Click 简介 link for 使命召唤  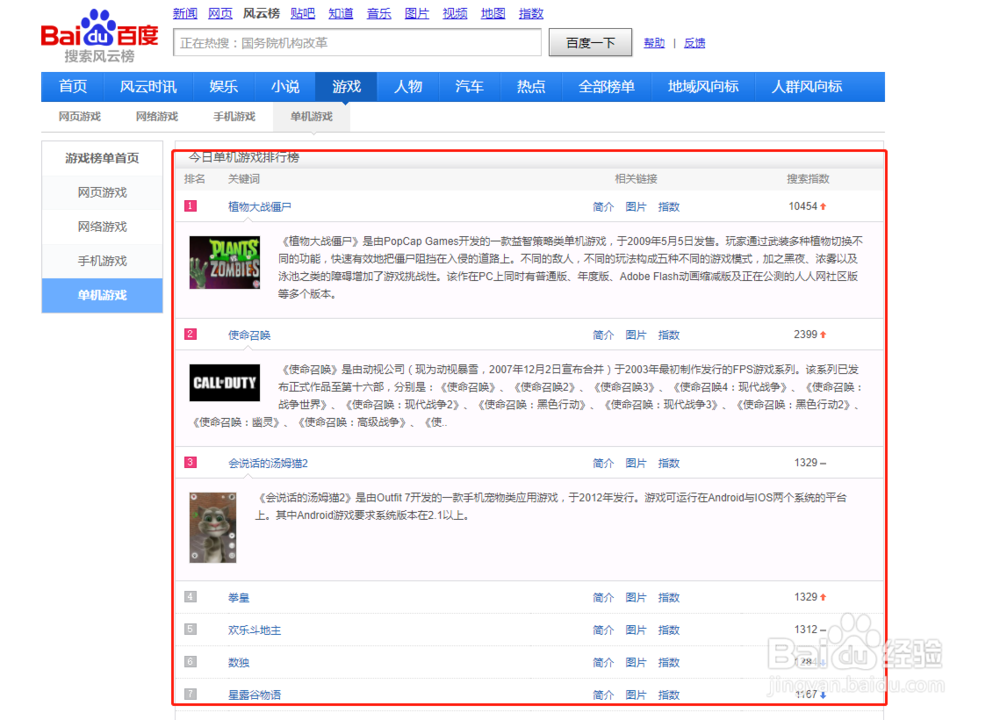tap(602, 335)
